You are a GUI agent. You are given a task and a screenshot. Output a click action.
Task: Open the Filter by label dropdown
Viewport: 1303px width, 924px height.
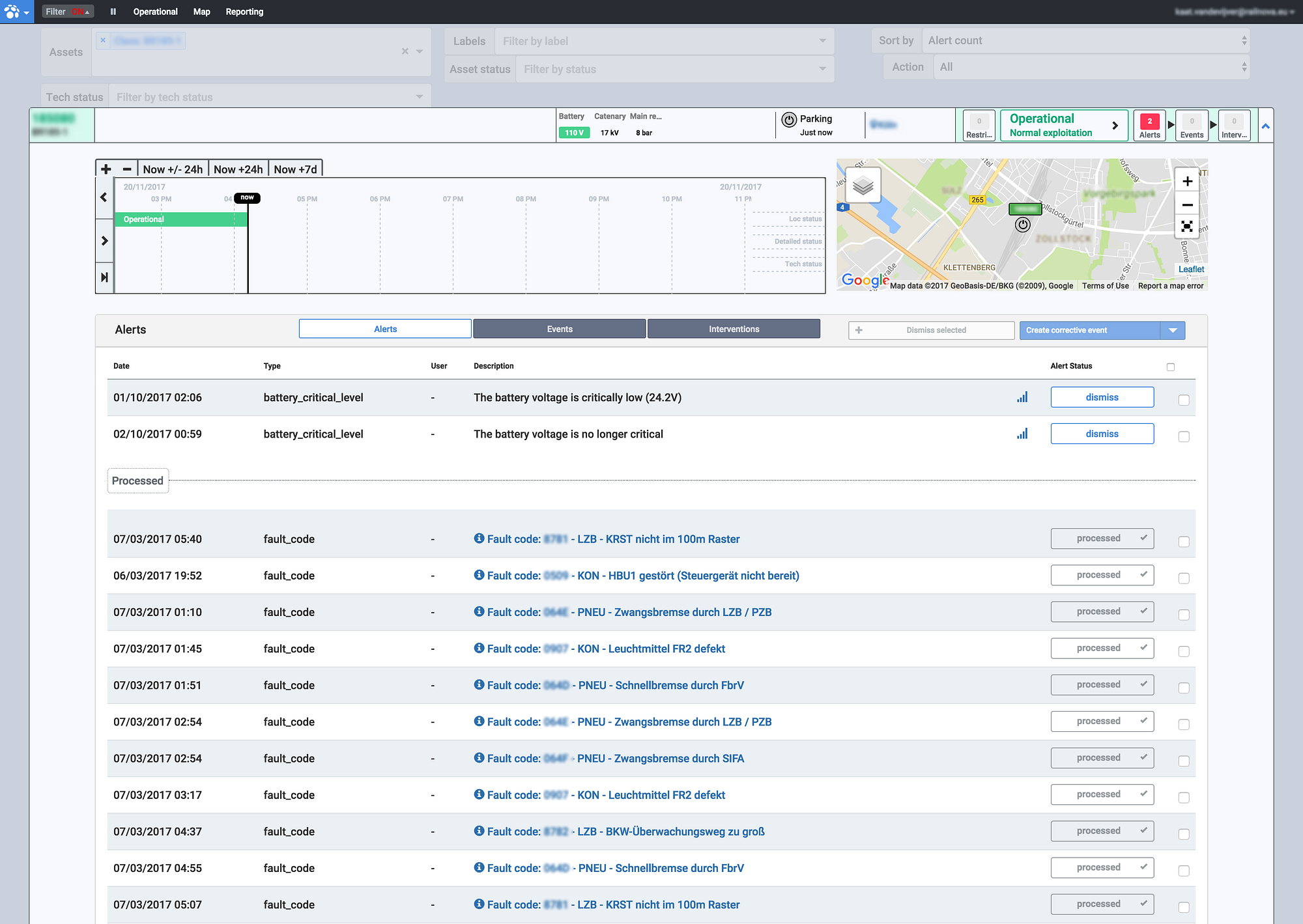[664, 41]
